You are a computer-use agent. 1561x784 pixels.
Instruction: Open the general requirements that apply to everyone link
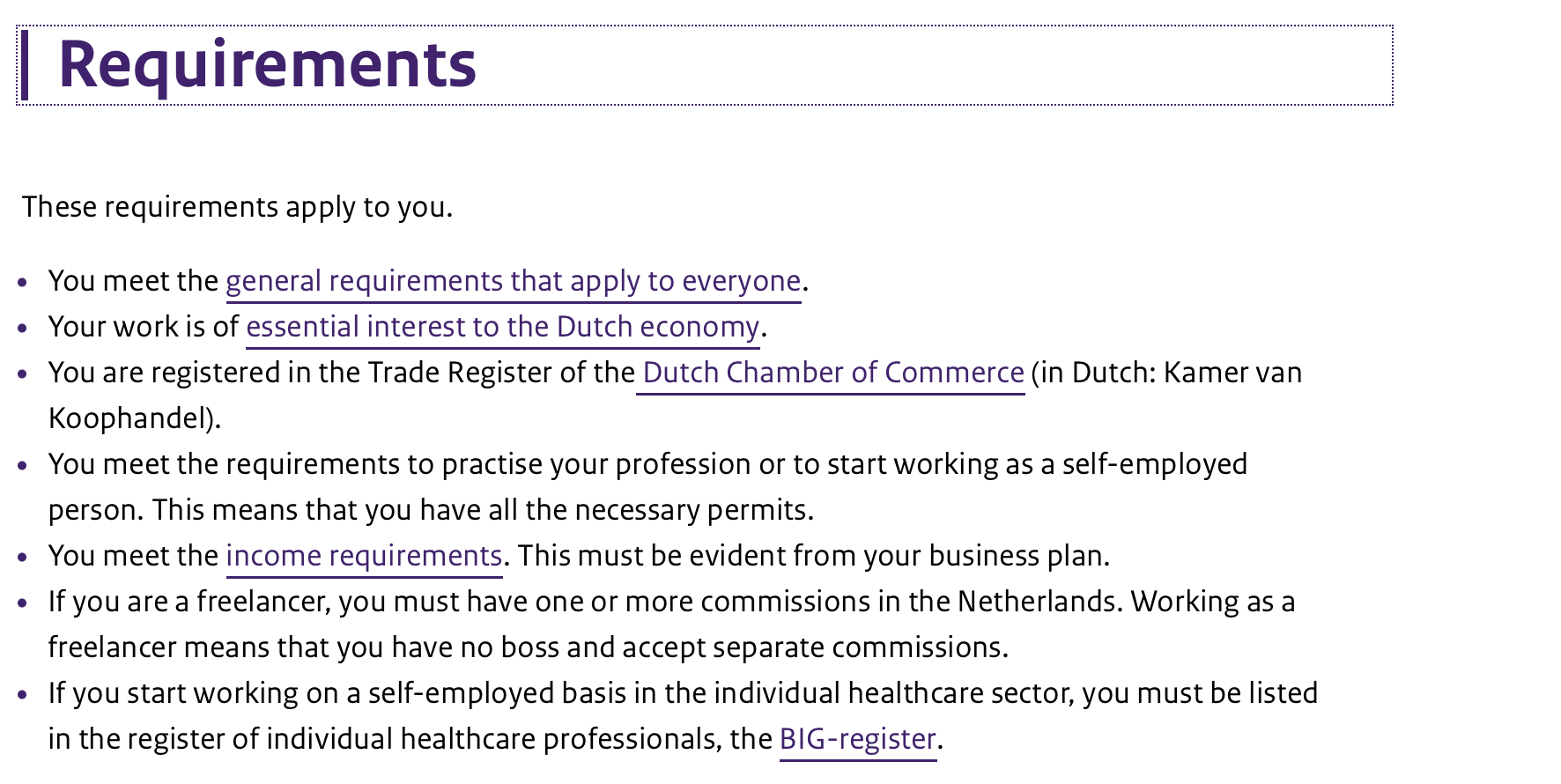[514, 281]
